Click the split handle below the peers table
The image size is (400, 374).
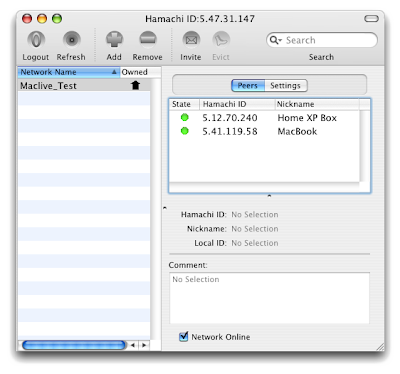point(269,196)
